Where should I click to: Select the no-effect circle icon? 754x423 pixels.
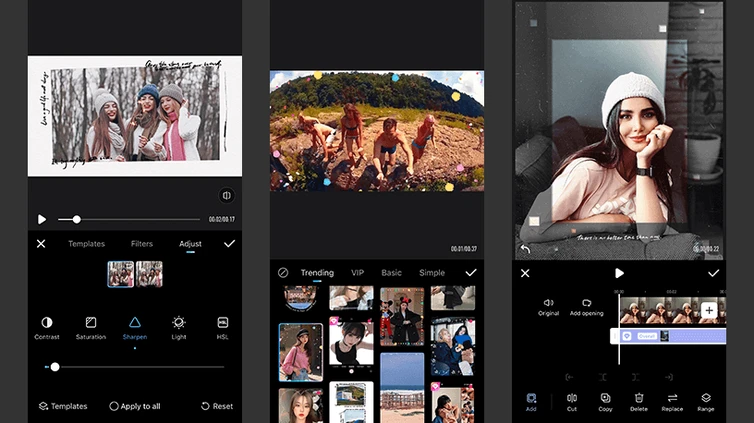tap(283, 273)
